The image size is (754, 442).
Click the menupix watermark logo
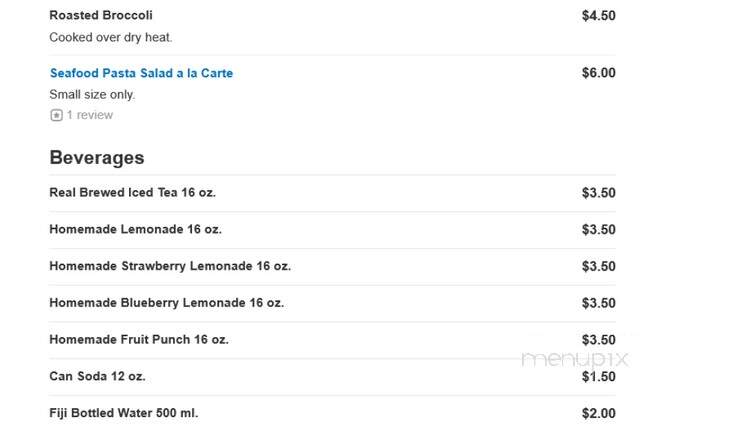[575, 359]
